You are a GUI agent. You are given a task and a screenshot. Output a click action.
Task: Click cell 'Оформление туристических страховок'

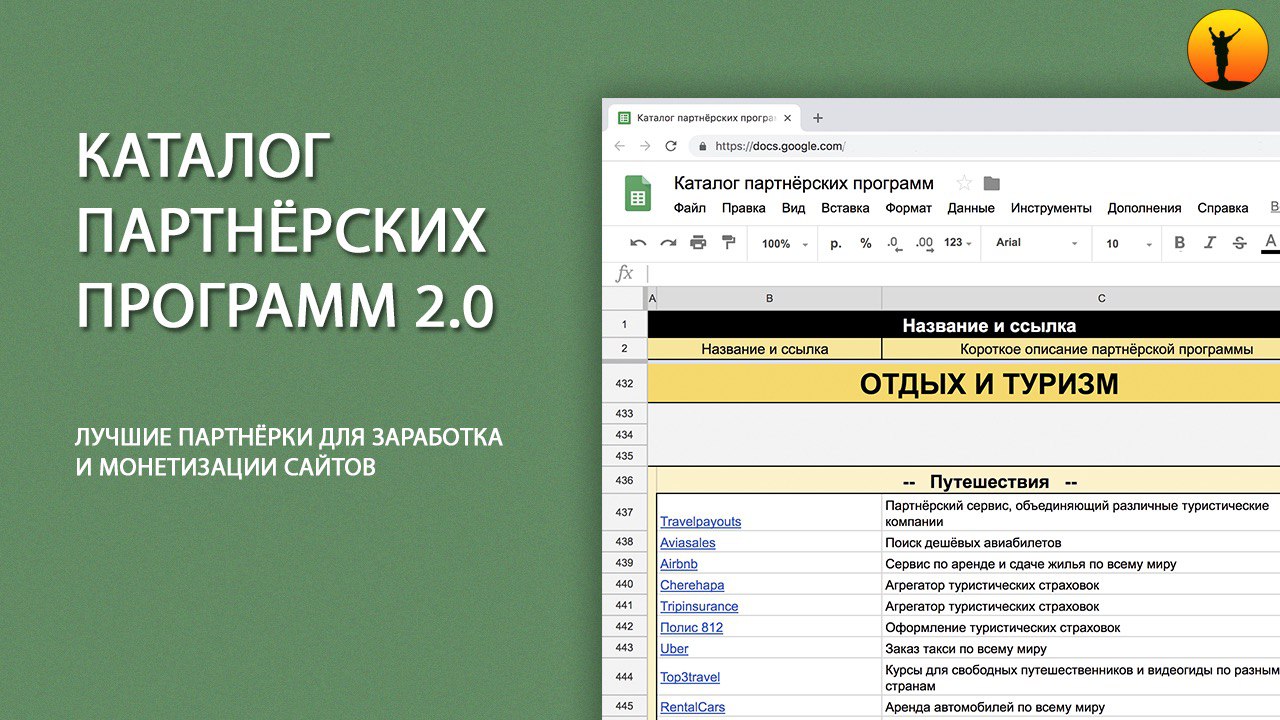[x=1081, y=627]
